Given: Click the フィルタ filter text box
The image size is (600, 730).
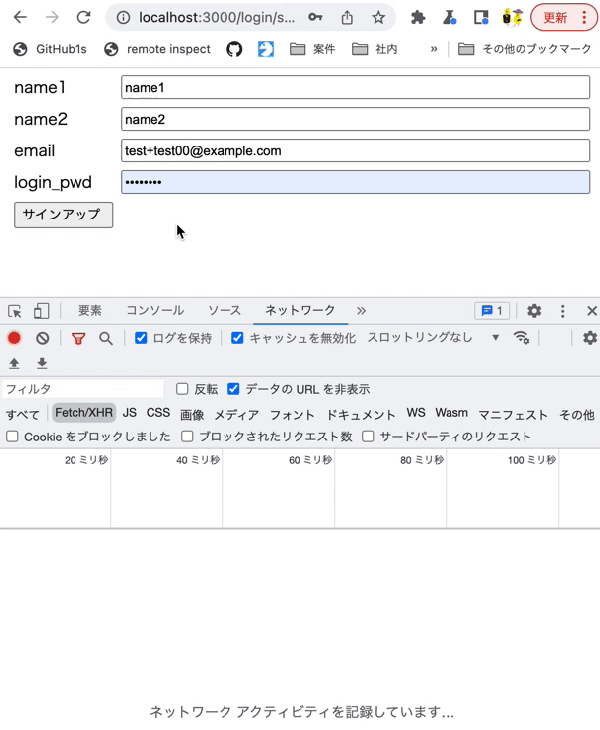Looking at the screenshot, I should [83, 389].
